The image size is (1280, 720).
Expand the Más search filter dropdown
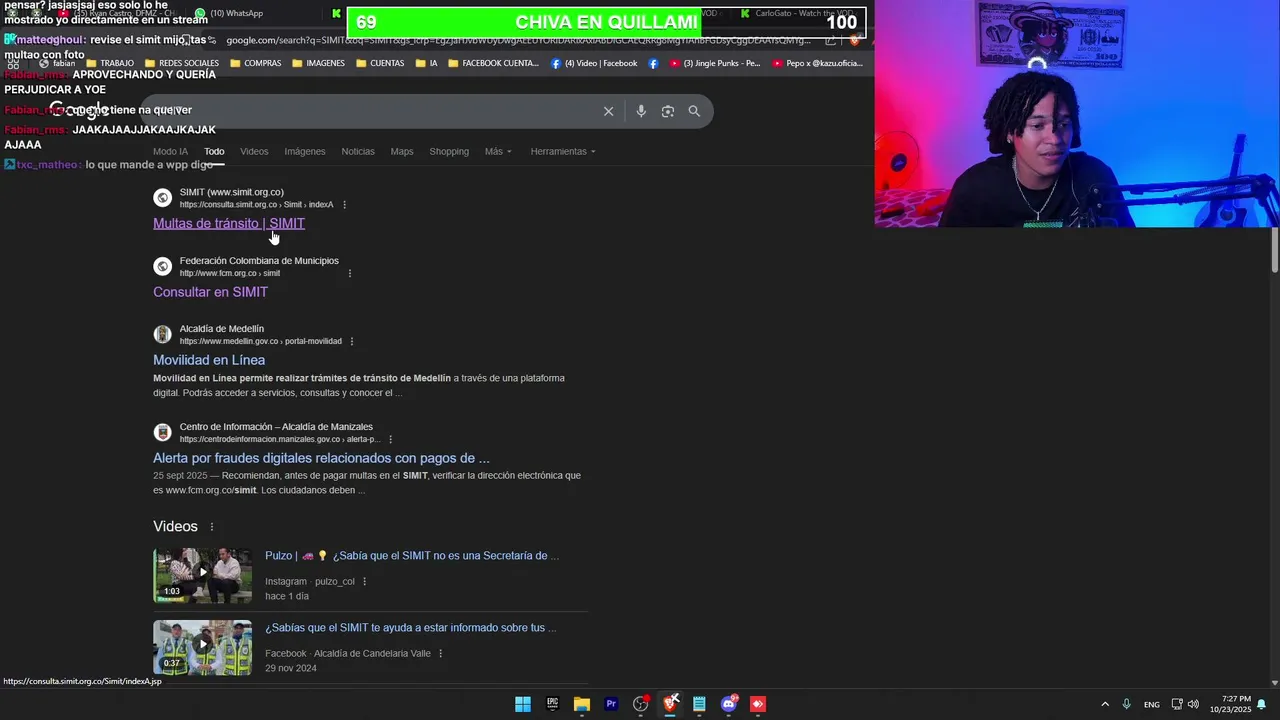pos(498,152)
